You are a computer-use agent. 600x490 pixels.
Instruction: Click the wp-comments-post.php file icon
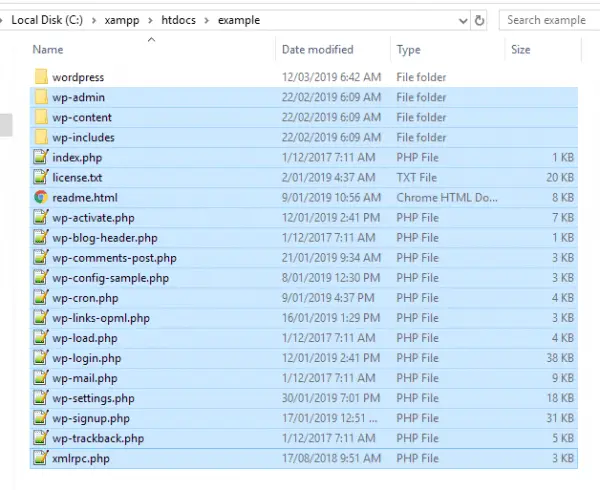(x=41, y=258)
